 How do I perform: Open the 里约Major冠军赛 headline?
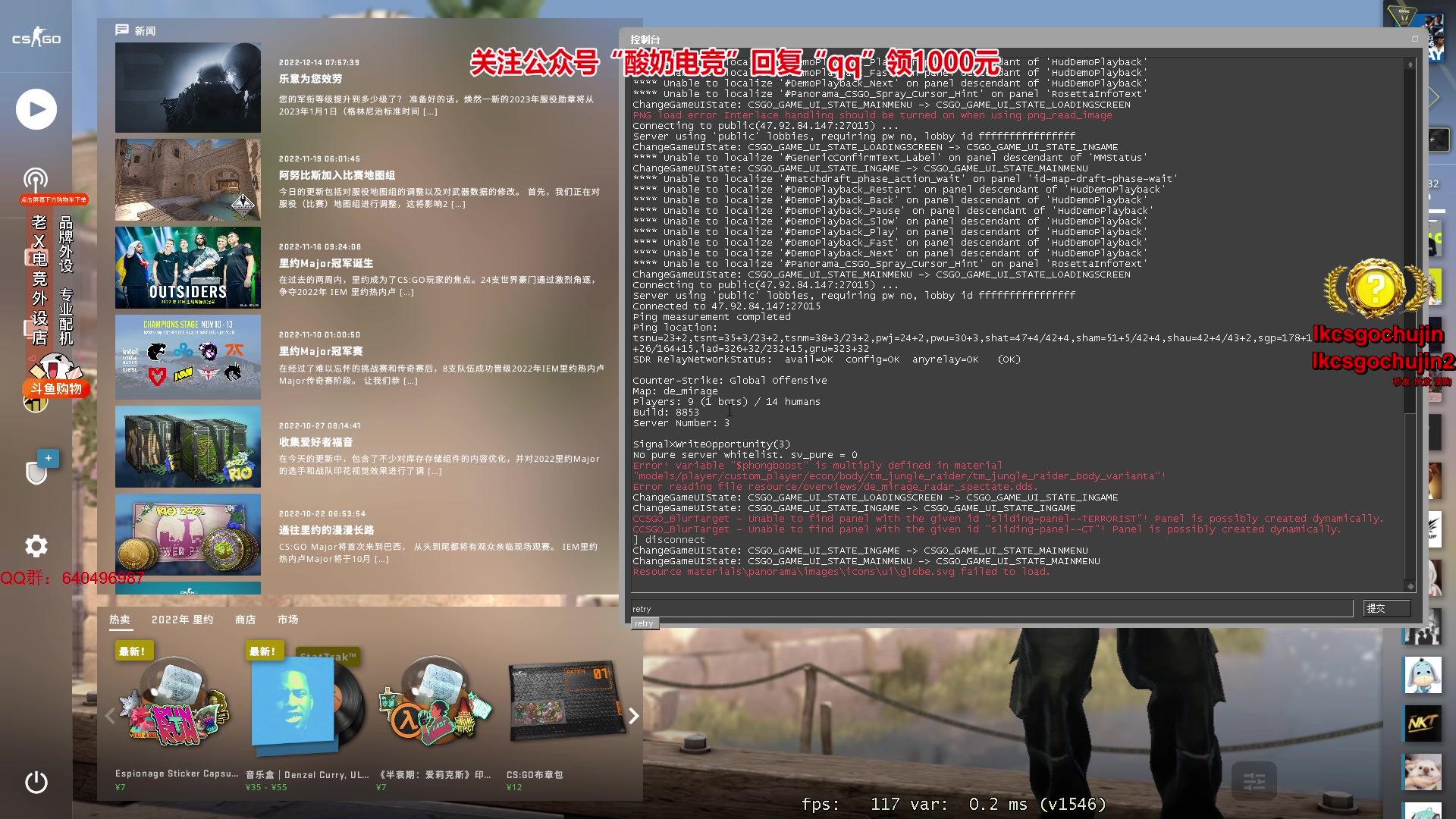321,351
